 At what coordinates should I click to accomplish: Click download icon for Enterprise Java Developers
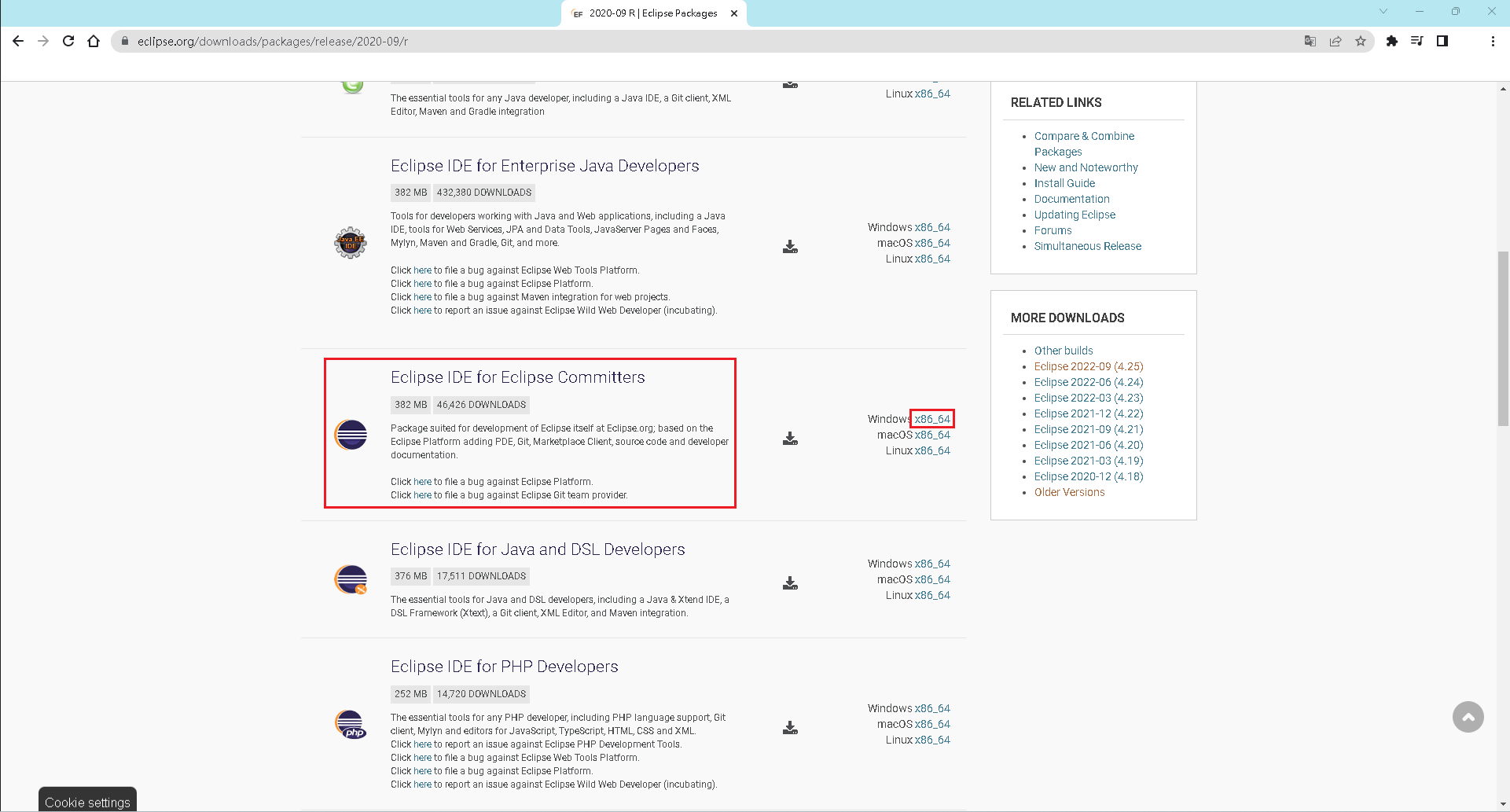(x=790, y=247)
